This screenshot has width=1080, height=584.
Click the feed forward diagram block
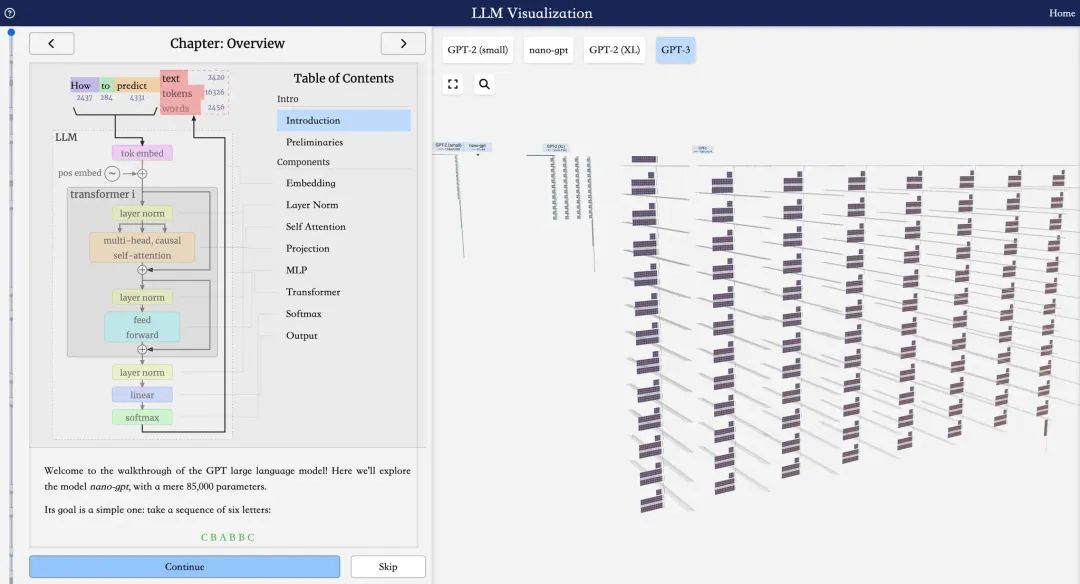tap(142, 327)
